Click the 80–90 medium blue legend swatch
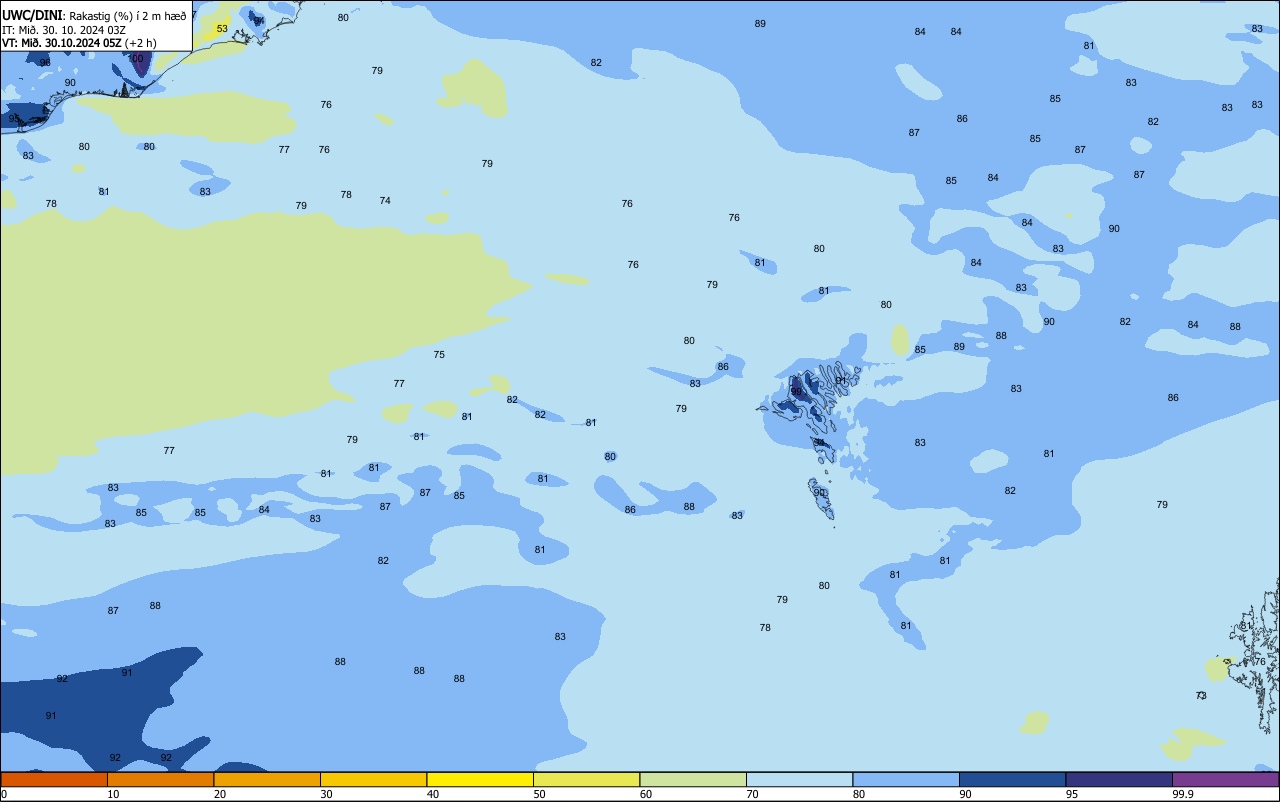Viewport: 1280px width, 802px height. pyautogui.click(x=906, y=779)
